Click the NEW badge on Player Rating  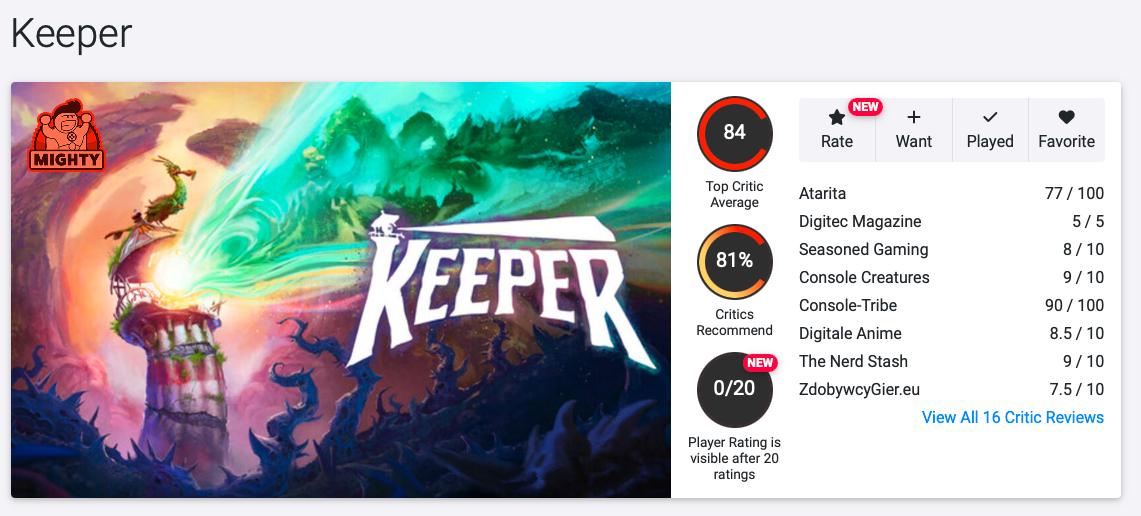click(x=760, y=362)
